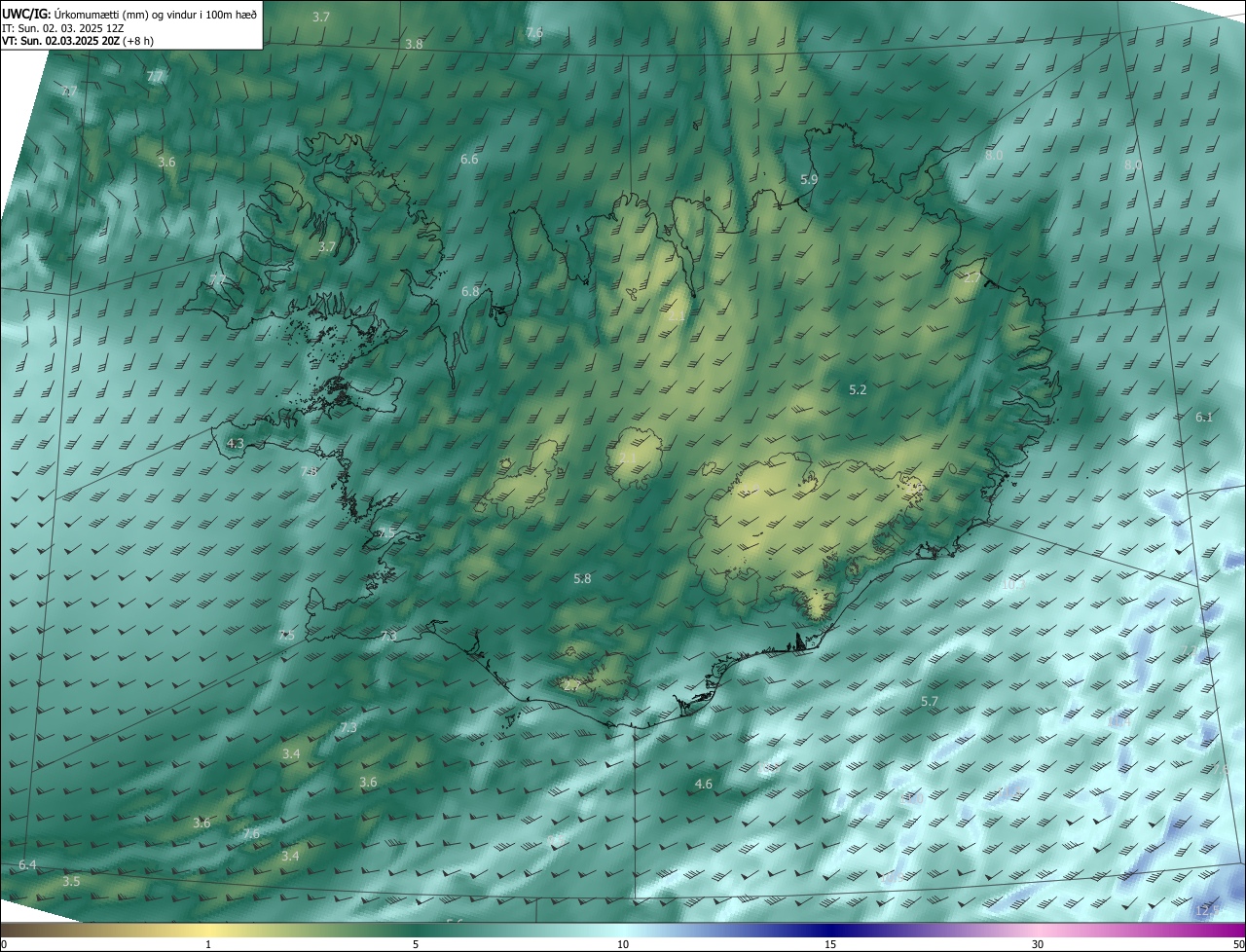Click the UWC/IG map title text
This screenshot has width=1246, height=952.
[129, 14]
